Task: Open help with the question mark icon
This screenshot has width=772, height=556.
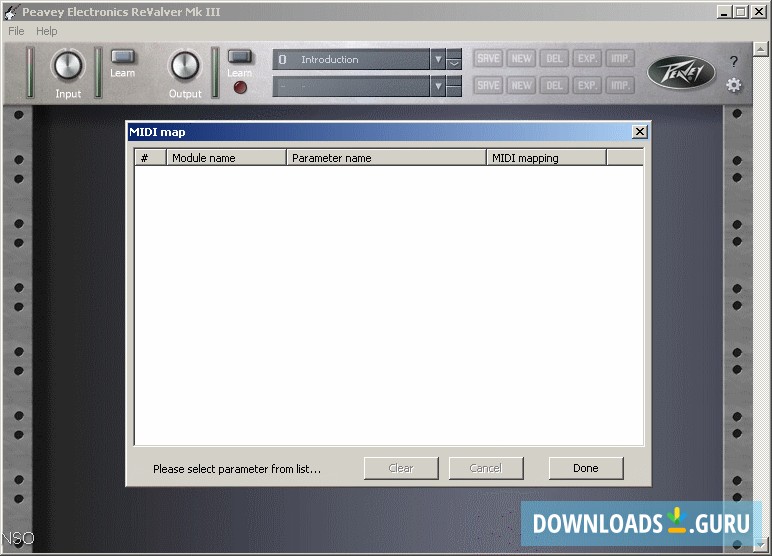Action: [x=734, y=61]
